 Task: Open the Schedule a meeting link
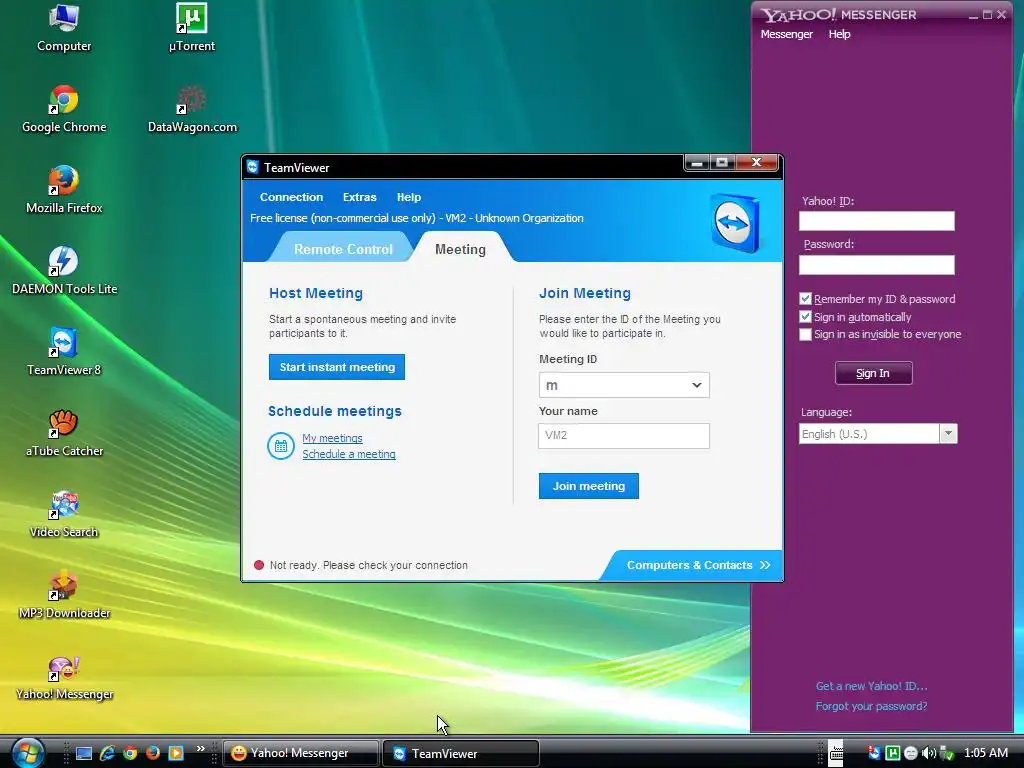click(349, 454)
